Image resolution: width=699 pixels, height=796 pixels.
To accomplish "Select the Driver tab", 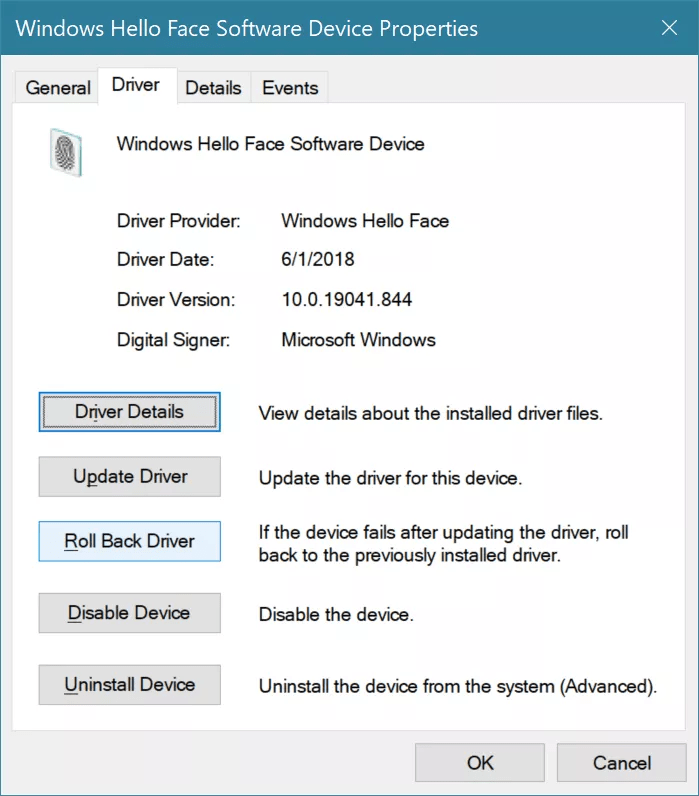I will pyautogui.click(x=136, y=85).
